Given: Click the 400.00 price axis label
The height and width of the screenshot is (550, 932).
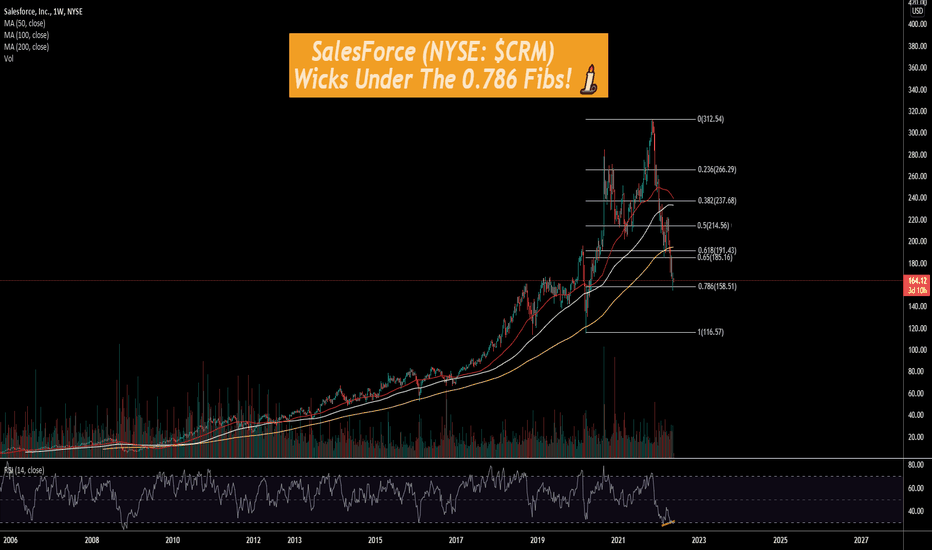Looking at the screenshot, I should [917, 24].
